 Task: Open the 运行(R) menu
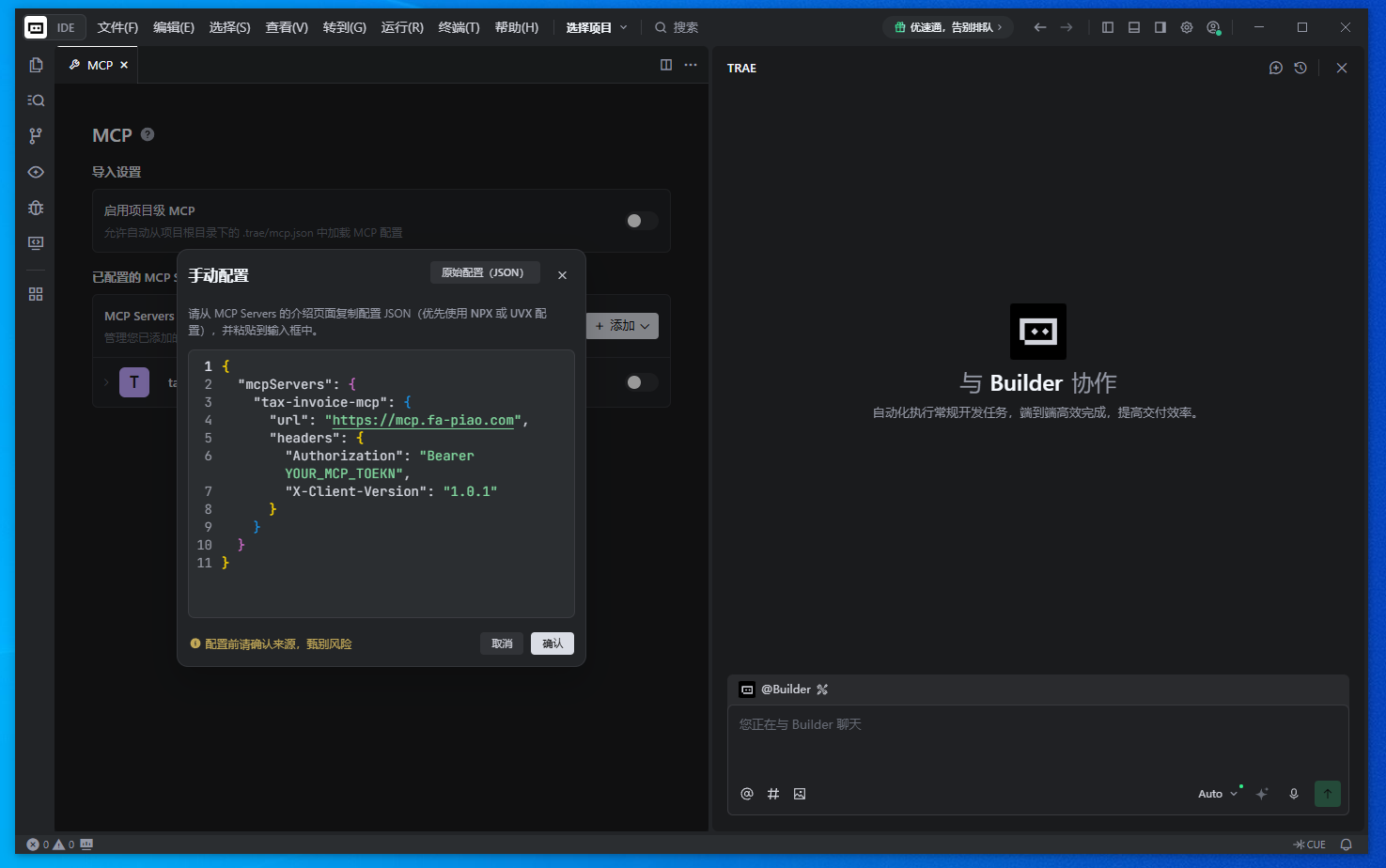[x=402, y=27]
